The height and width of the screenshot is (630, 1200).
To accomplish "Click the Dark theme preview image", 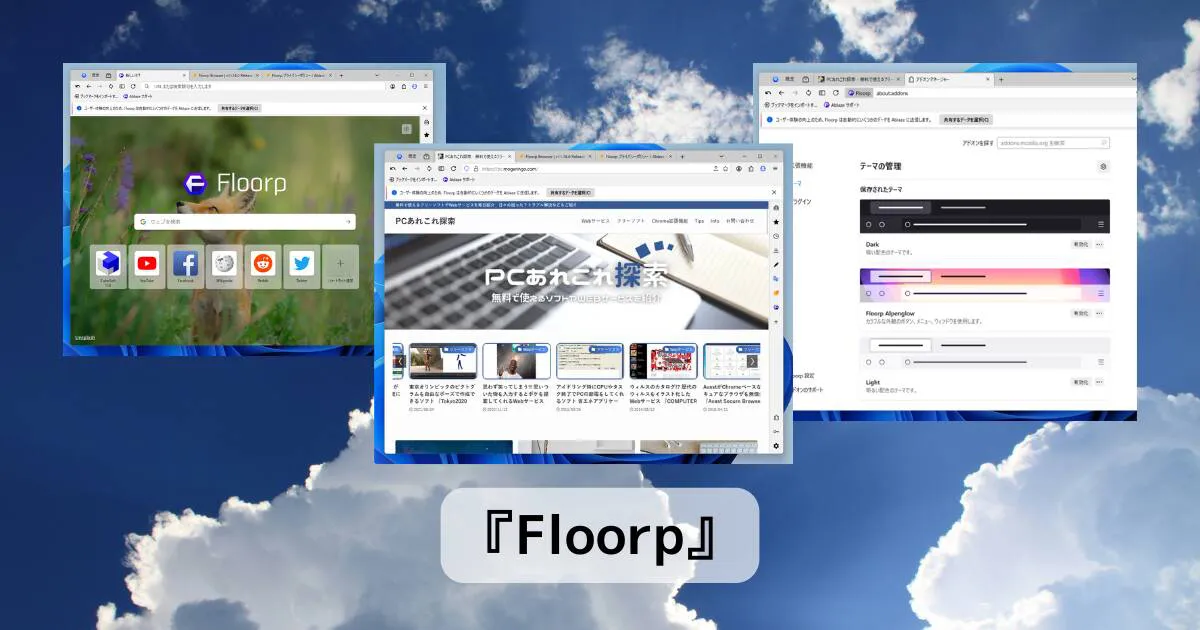I will click(x=985, y=216).
